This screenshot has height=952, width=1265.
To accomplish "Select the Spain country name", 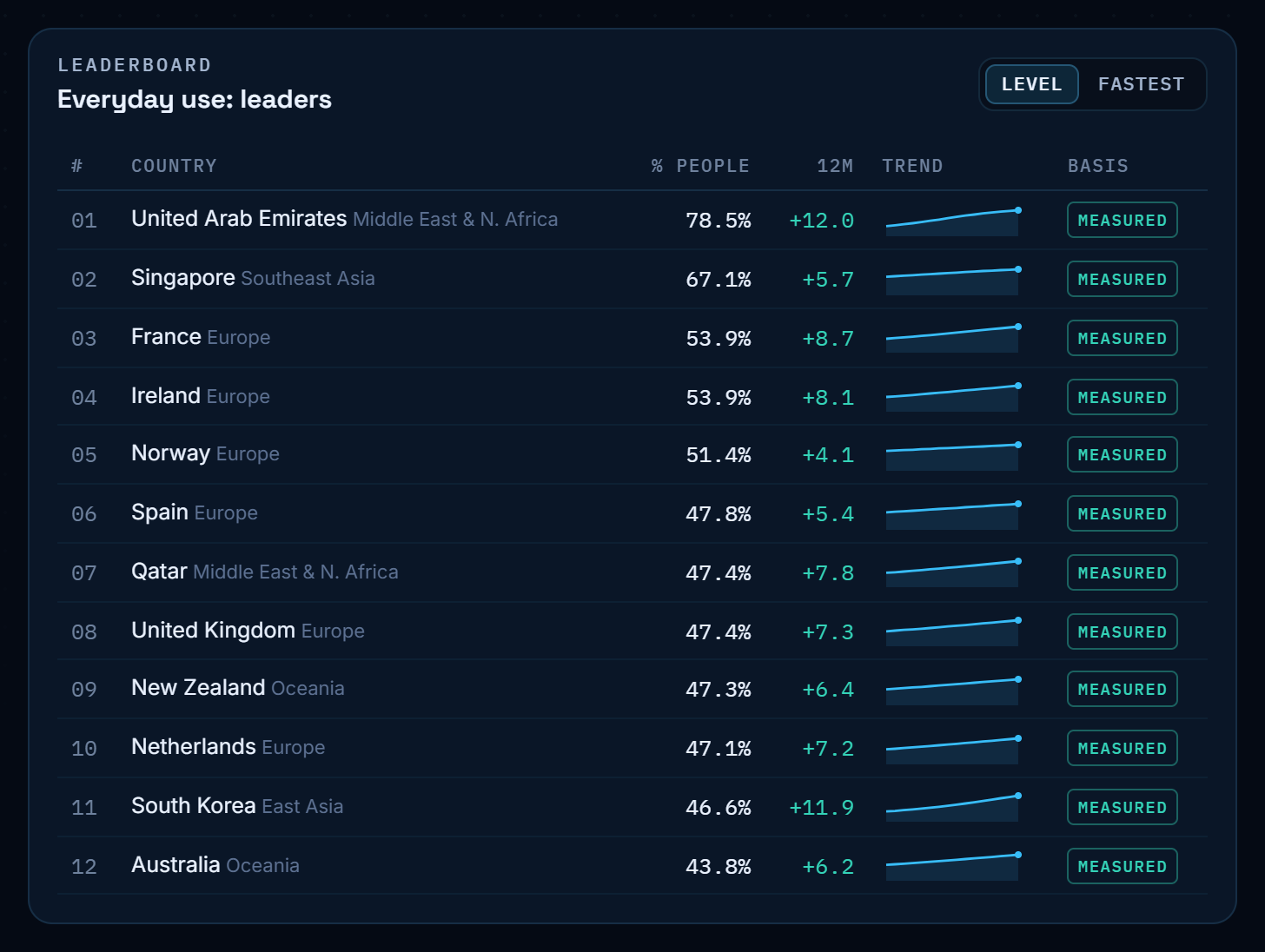I will pos(160,512).
